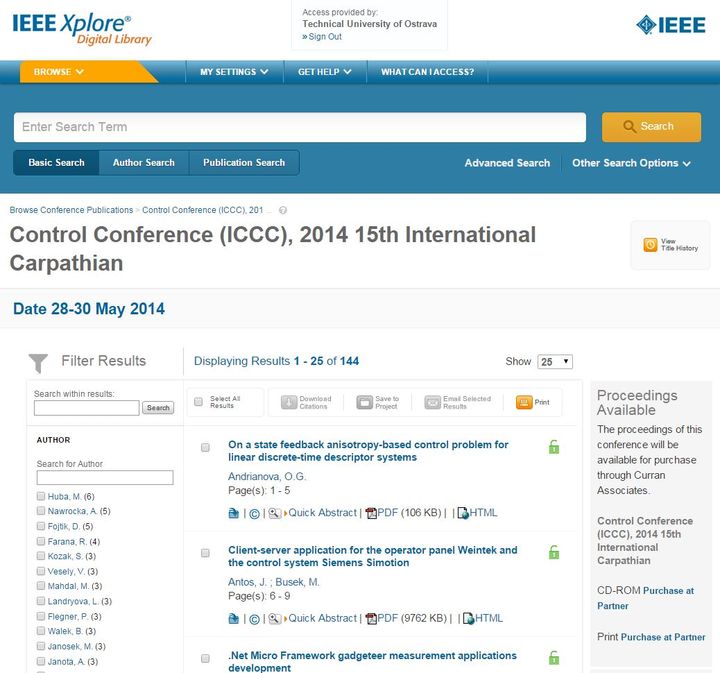Click green lock for .Net Micro Framework paper
This screenshot has height=673, width=720.
tap(554, 658)
